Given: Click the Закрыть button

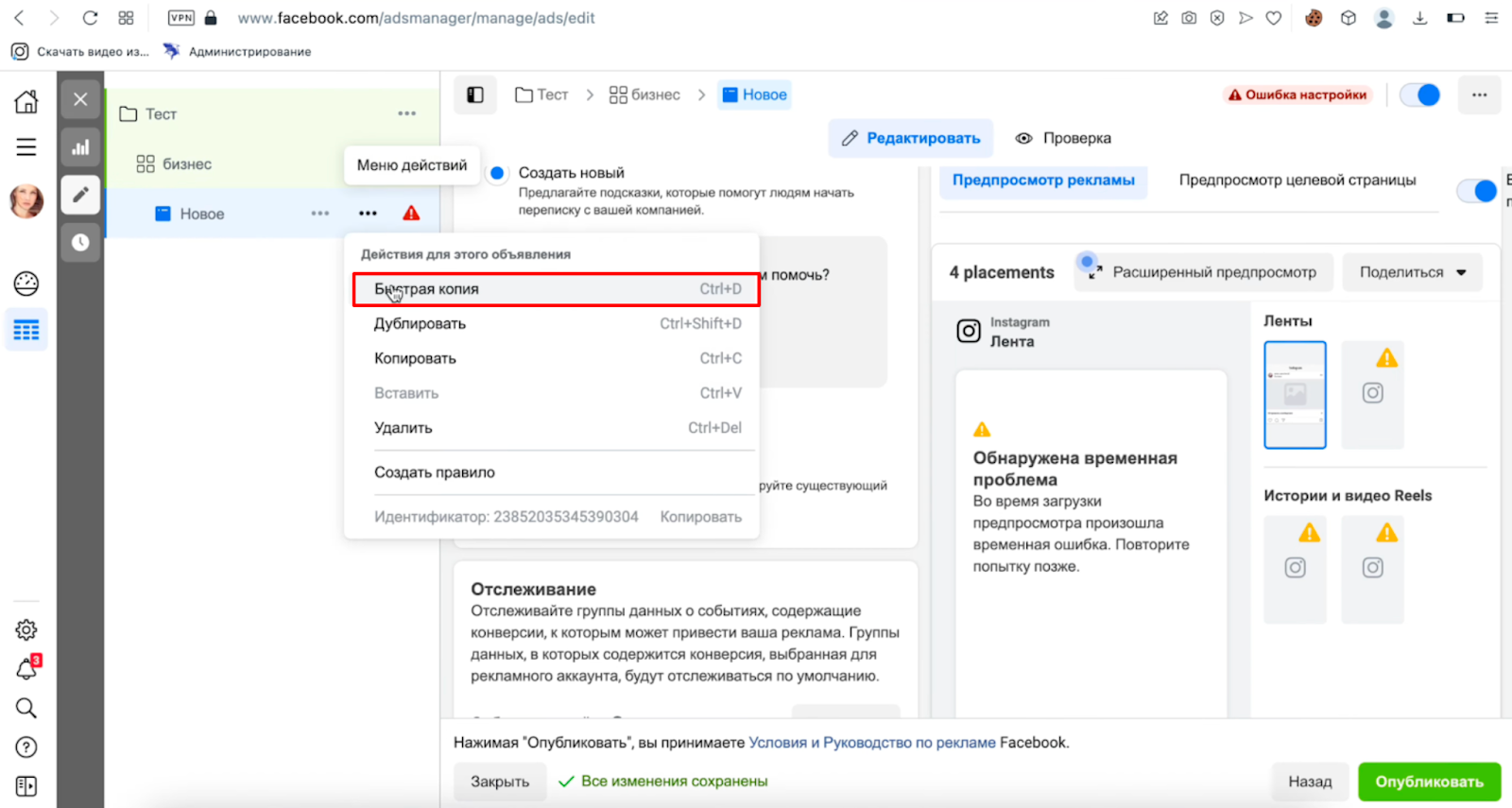Looking at the screenshot, I should pyautogui.click(x=500, y=782).
